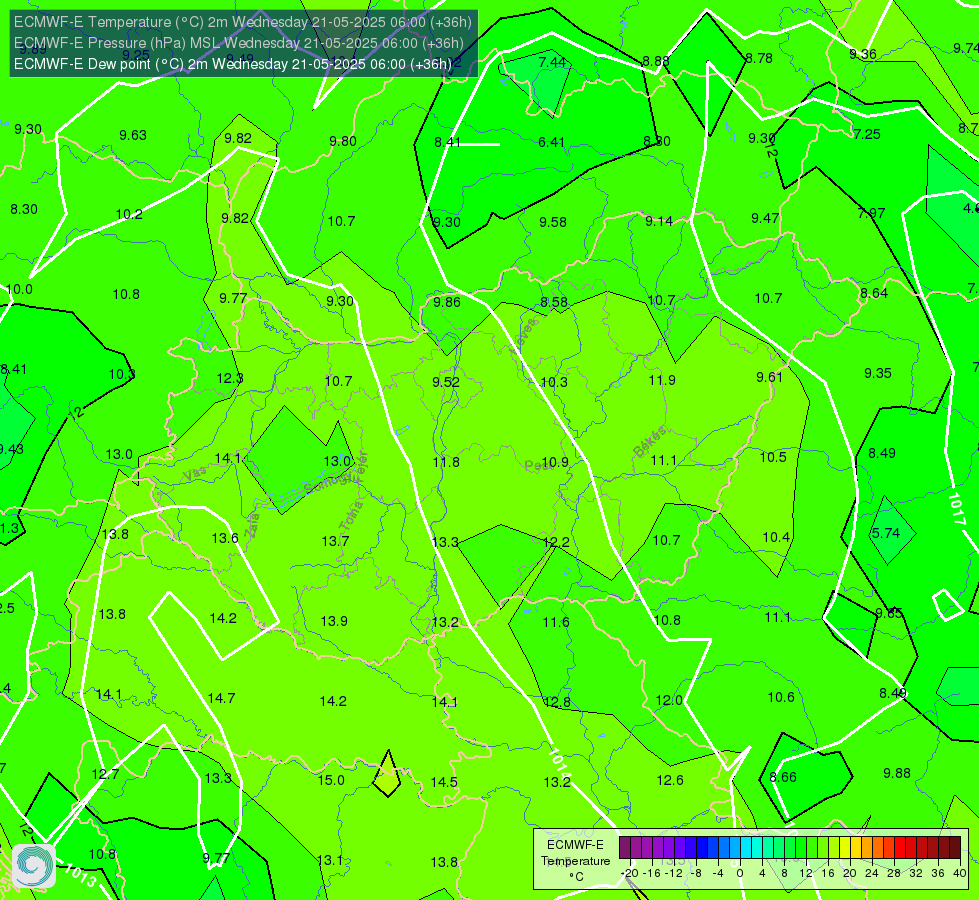Viewport: 979px width, 900px height.
Task: Click the 10.5 temperature value
Action: tap(773, 457)
